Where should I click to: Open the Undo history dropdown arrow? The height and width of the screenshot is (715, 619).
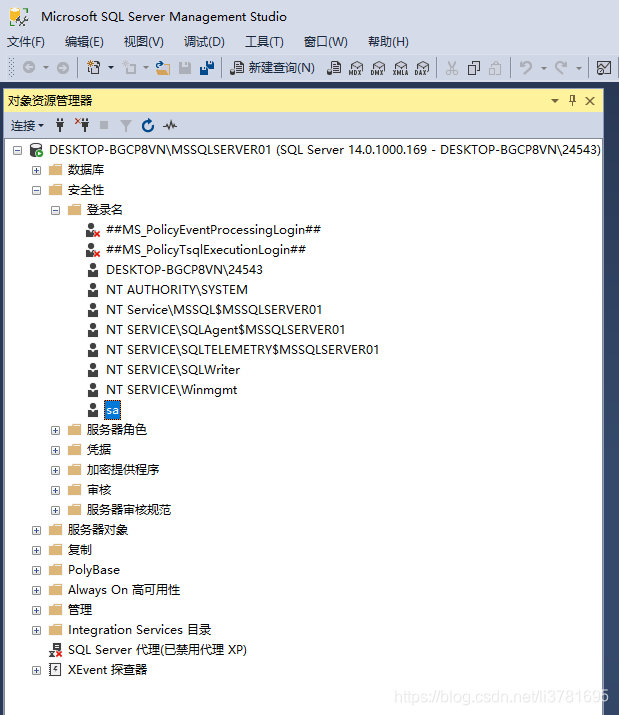coord(544,68)
